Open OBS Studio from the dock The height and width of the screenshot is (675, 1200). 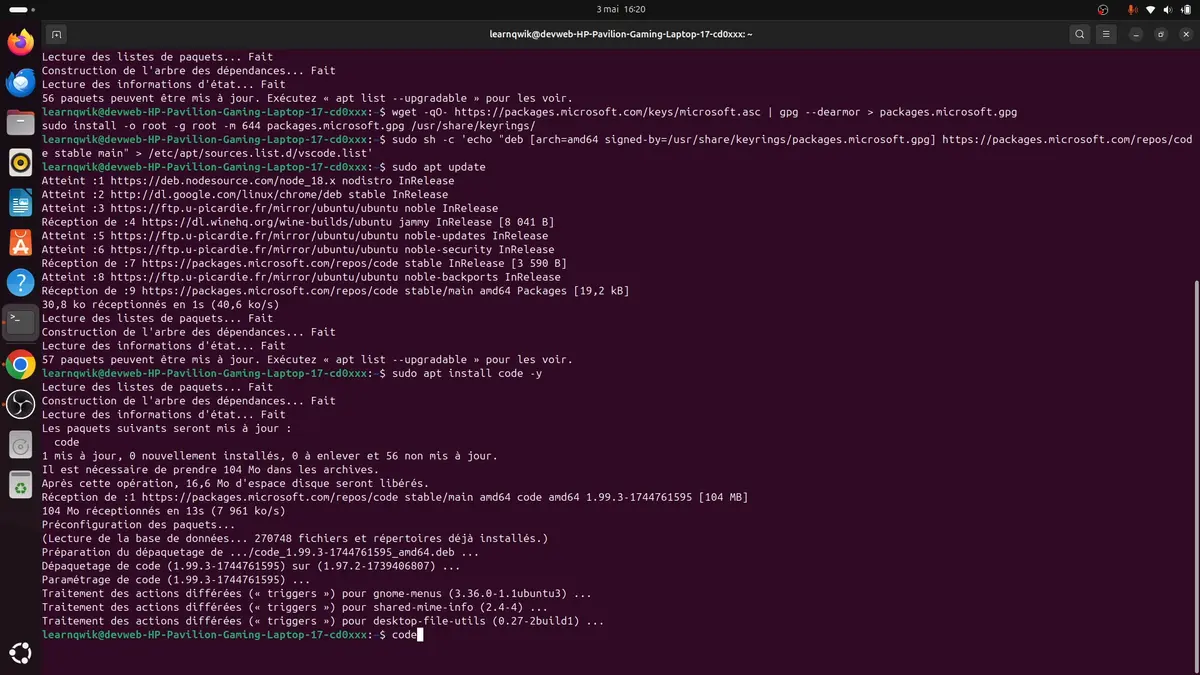point(21,404)
